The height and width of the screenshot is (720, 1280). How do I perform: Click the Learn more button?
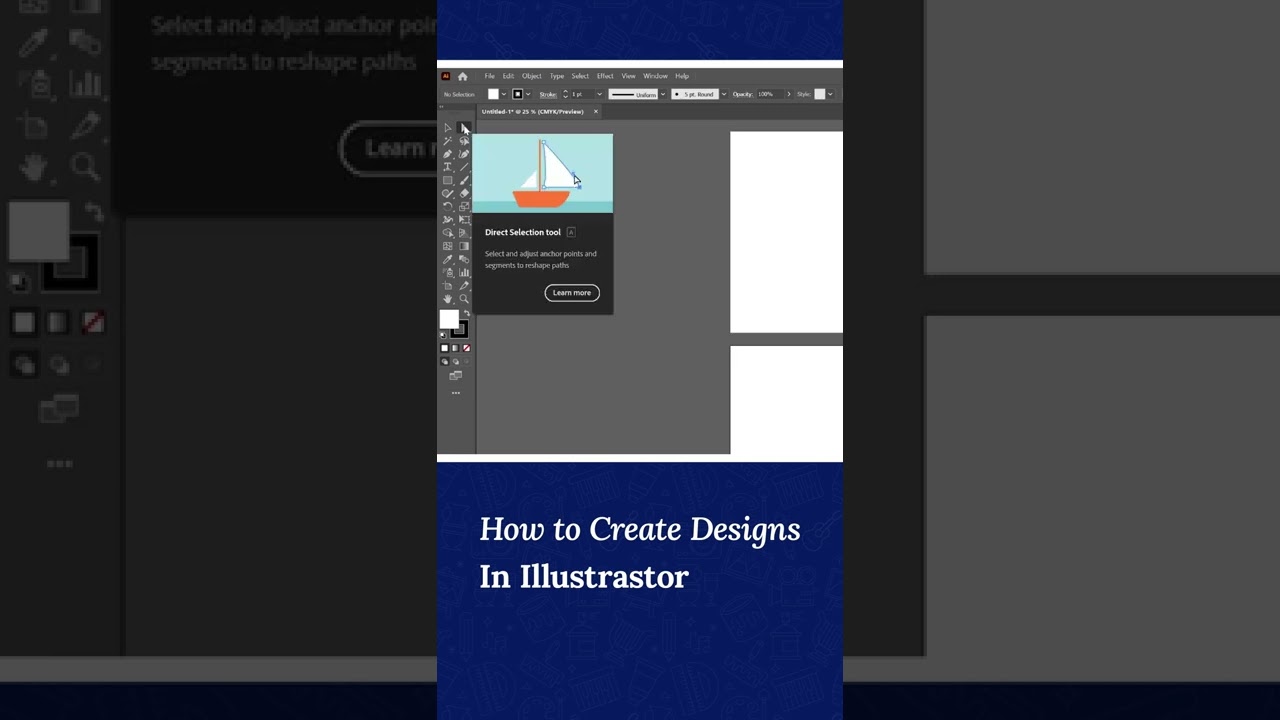(572, 293)
